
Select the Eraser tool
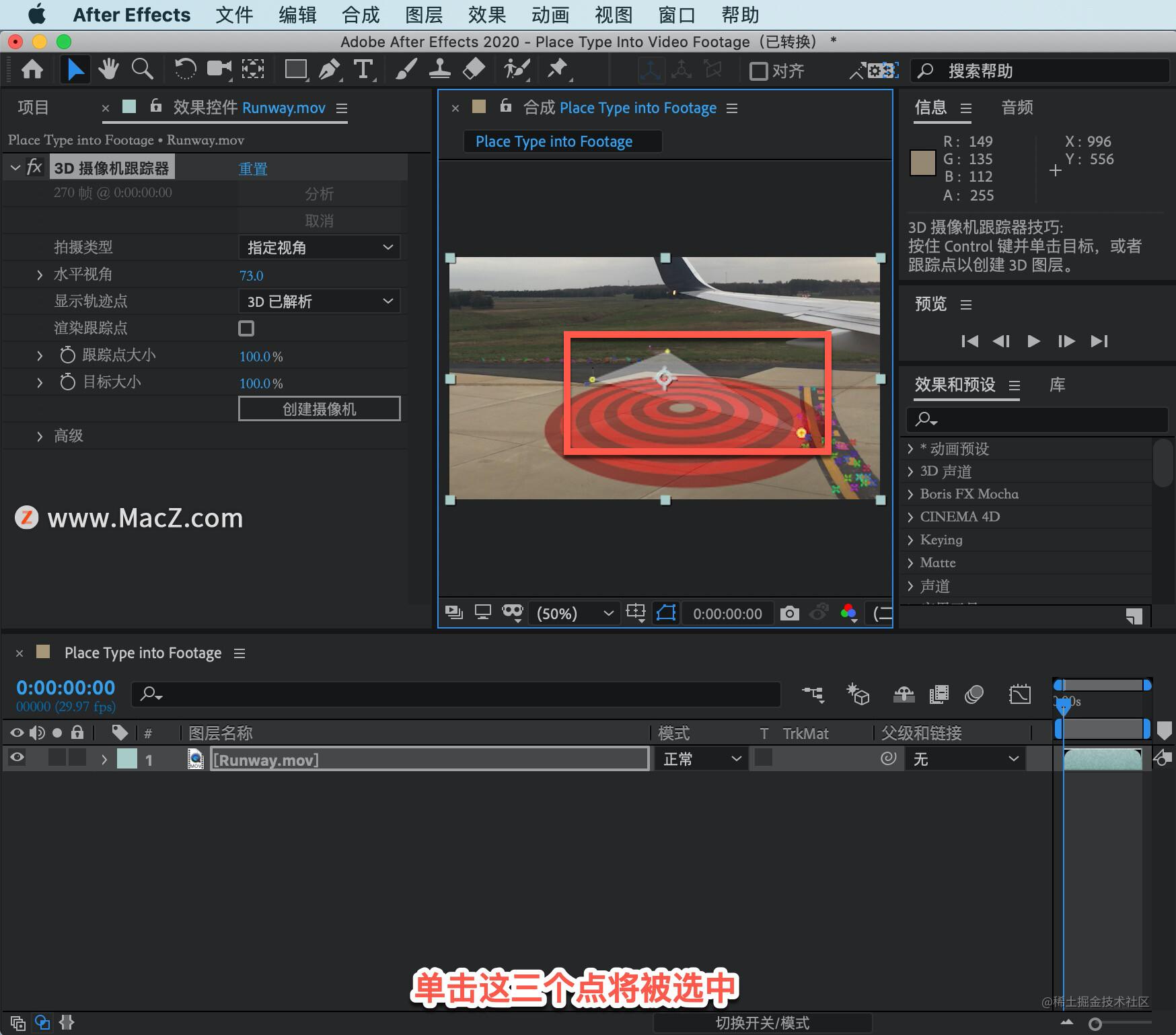(474, 69)
